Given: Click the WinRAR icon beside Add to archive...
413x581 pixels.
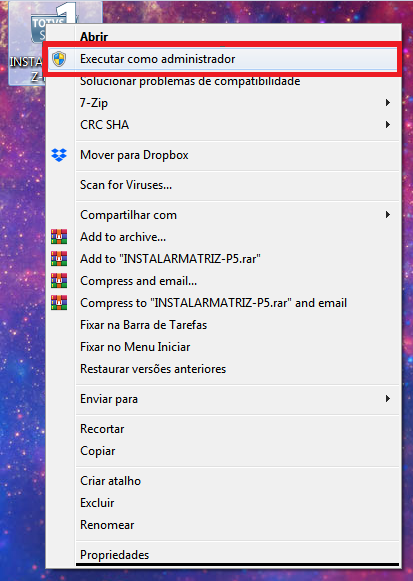Looking at the screenshot, I should (x=59, y=236).
